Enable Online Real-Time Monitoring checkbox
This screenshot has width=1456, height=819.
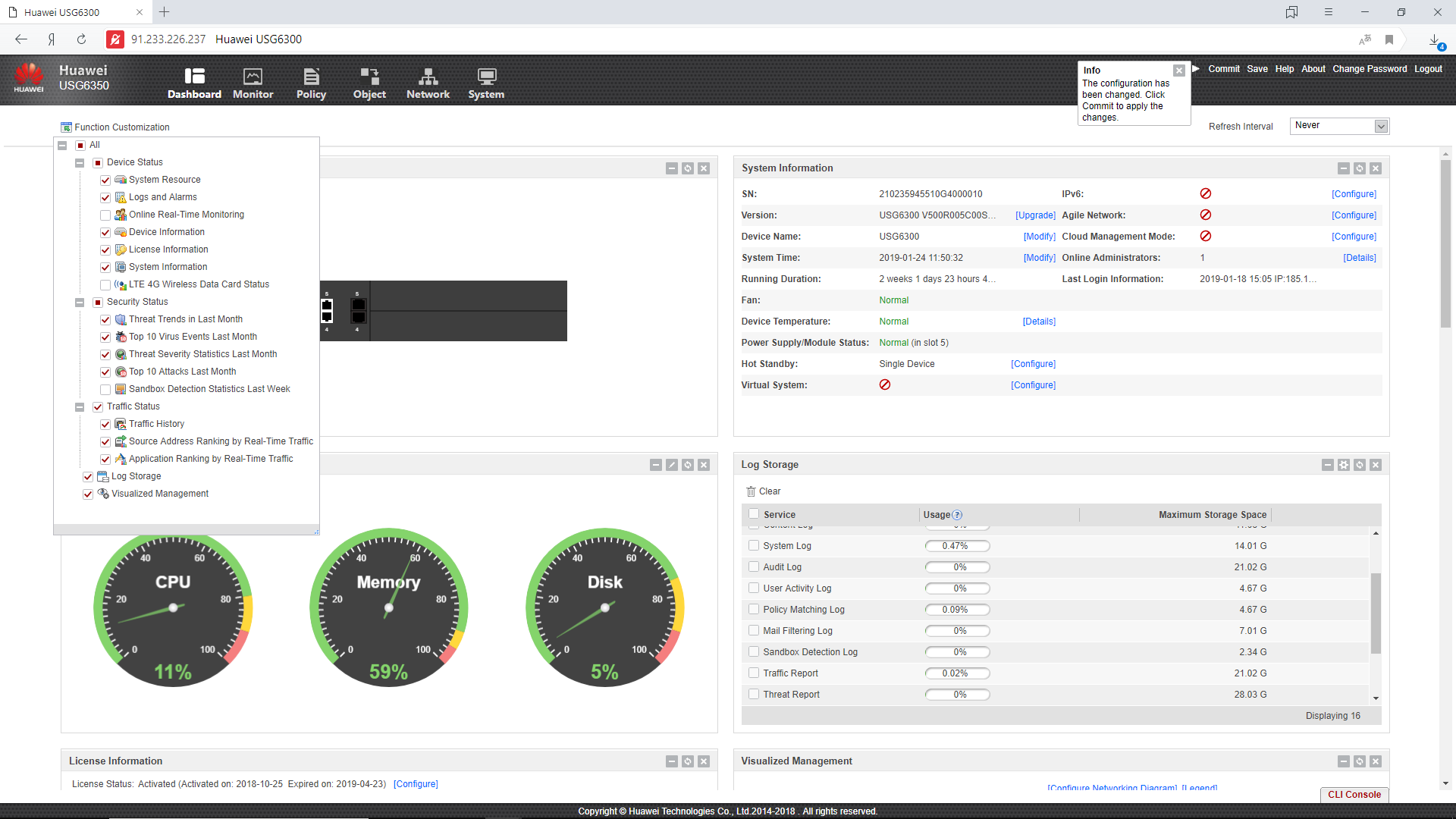[x=105, y=215]
